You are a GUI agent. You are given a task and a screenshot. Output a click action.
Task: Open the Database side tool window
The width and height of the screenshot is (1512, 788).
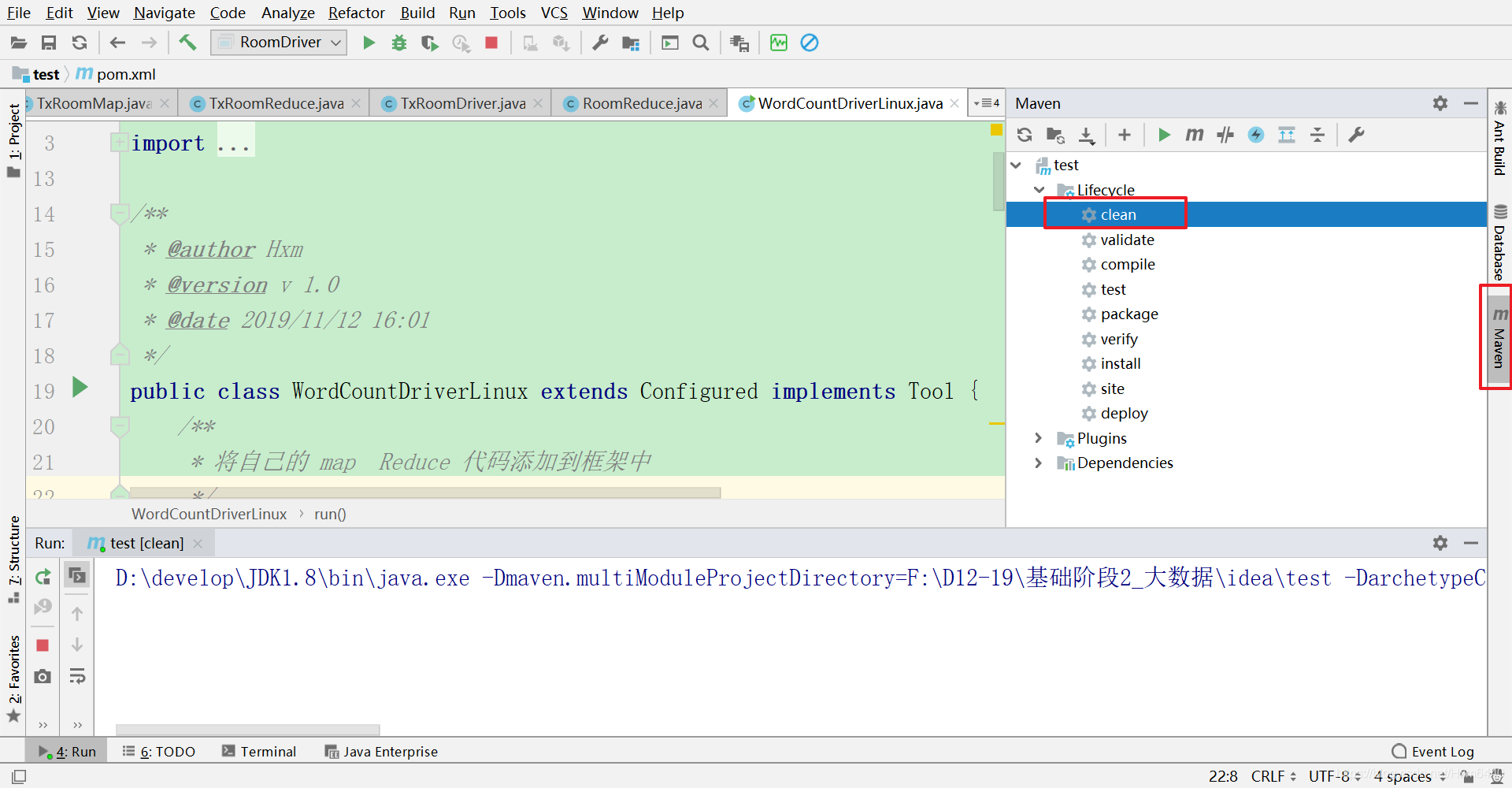tap(1499, 242)
